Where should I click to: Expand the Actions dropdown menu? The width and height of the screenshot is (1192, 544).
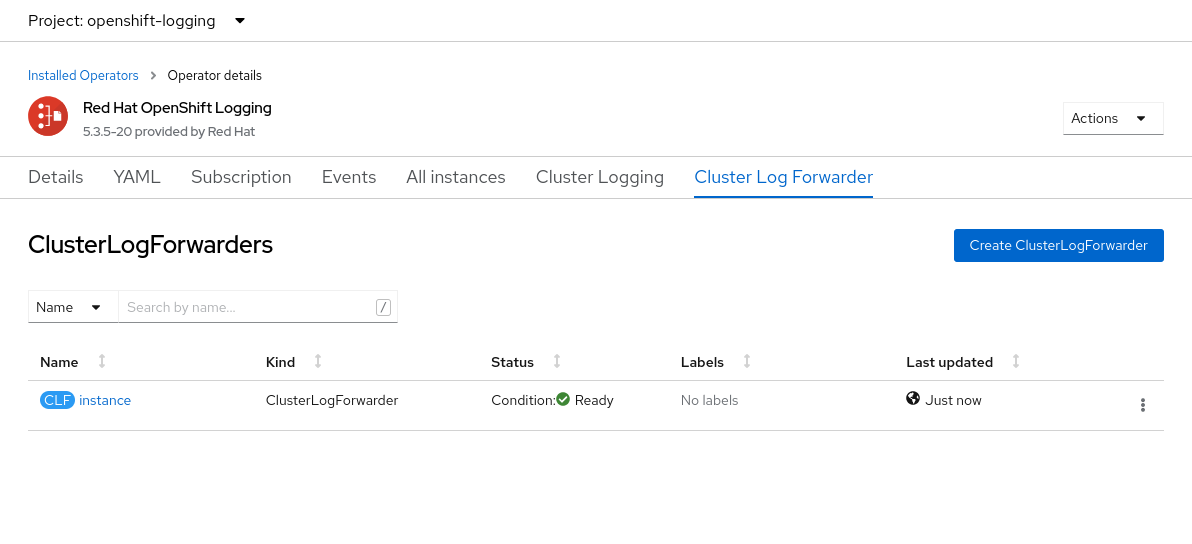coord(1113,118)
